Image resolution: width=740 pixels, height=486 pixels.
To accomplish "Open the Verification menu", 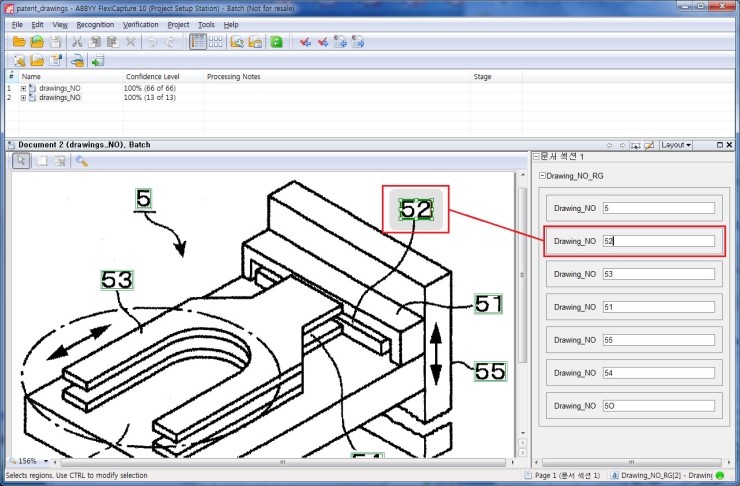I will (140, 25).
